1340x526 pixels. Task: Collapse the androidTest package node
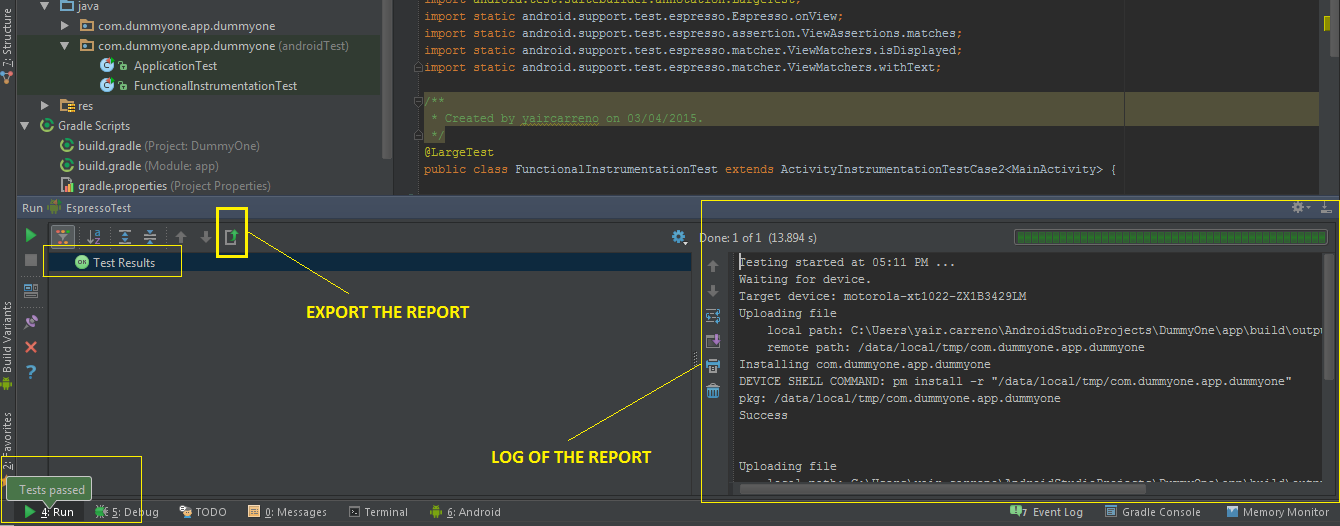tap(65, 46)
